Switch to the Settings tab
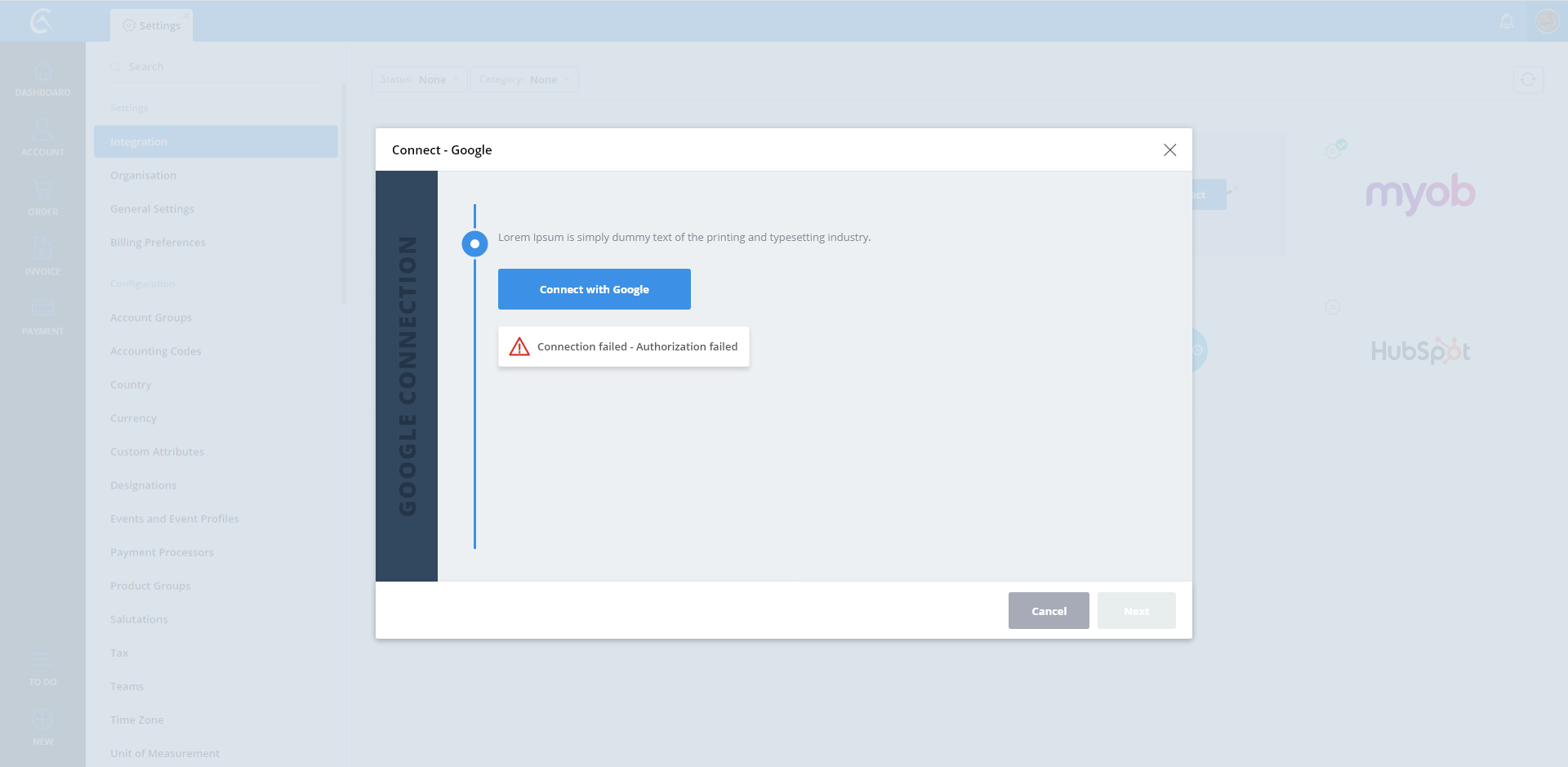Image resolution: width=1568 pixels, height=767 pixels. tap(152, 25)
